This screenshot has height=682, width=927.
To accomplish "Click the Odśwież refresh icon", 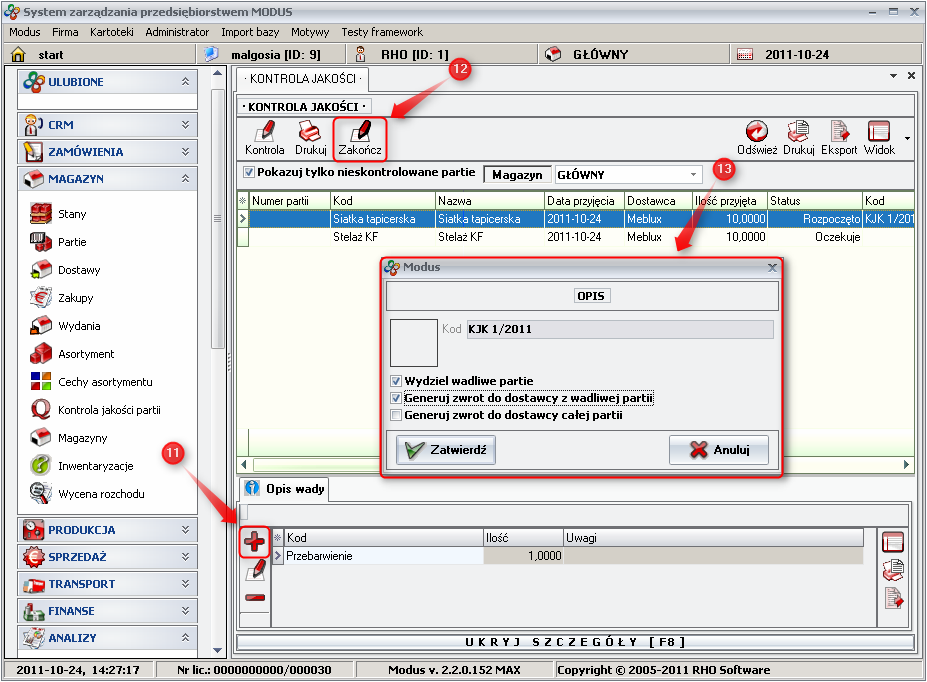I will click(x=757, y=132).
